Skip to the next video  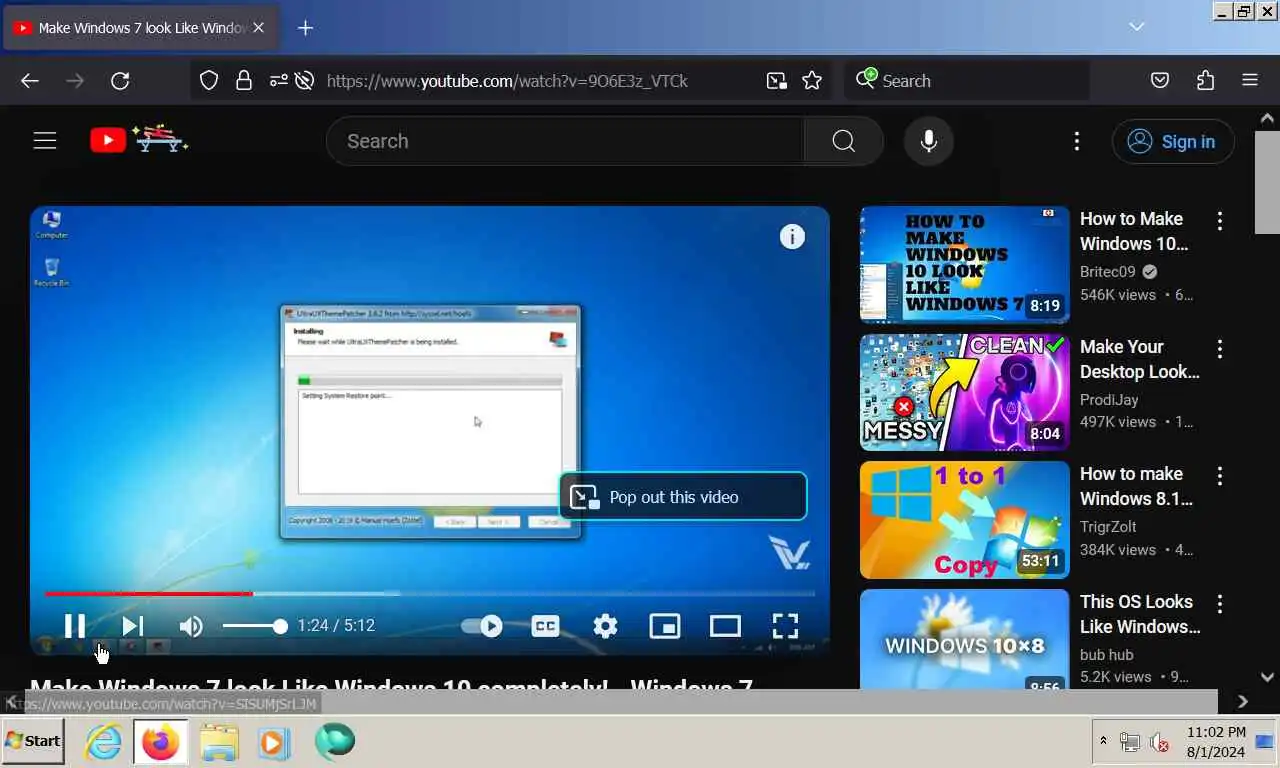(133, 626)
